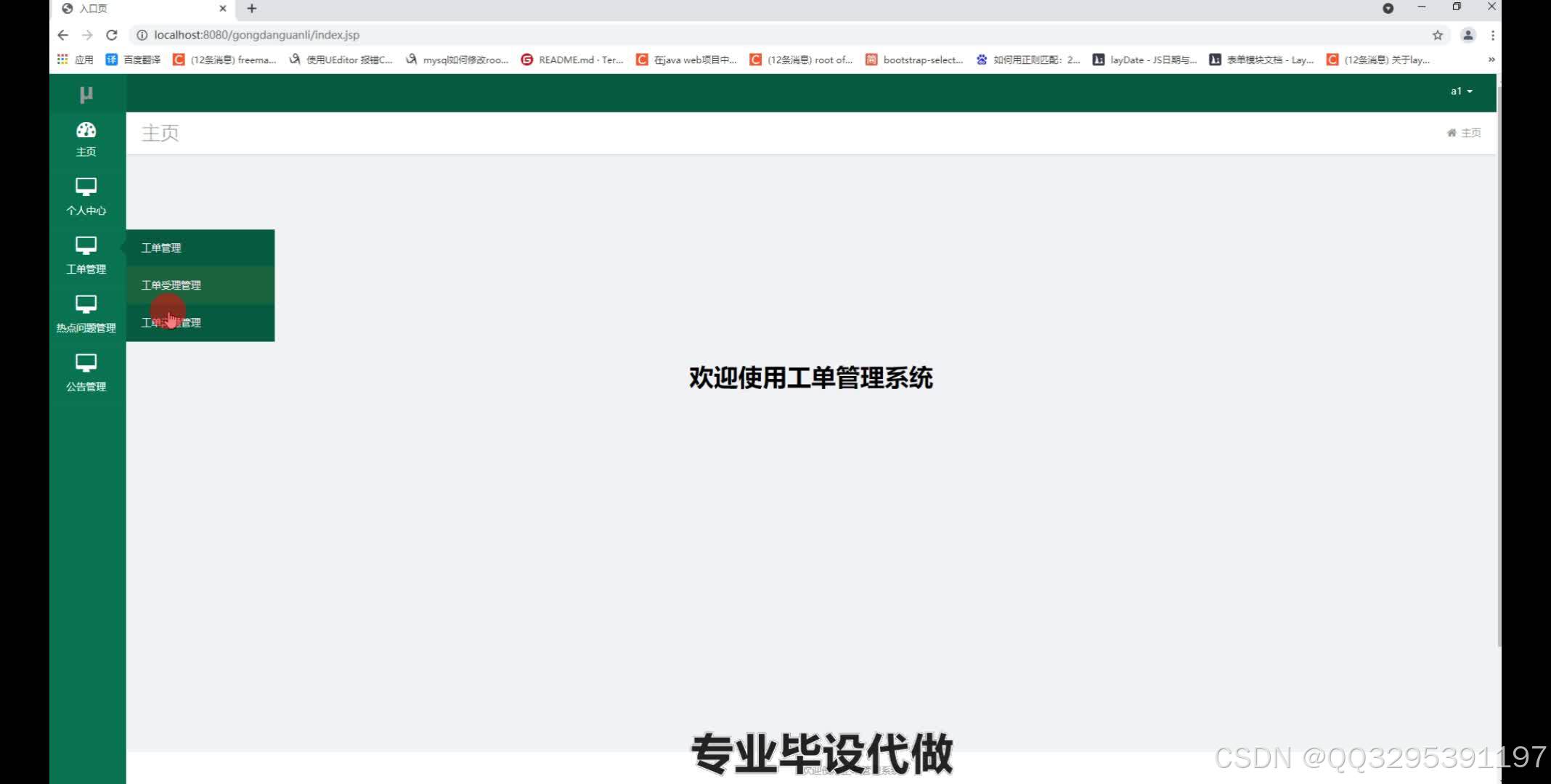Select 工单受理管理 in the flyout submenu
Viewport: 1551px width, 784px height.
pyautogui.click(x=200, y=285)
